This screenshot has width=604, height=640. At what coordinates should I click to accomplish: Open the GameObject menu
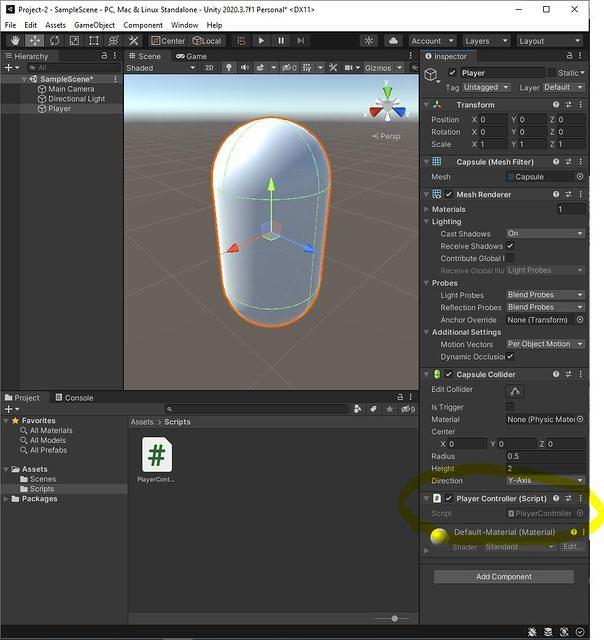[x=94, y=25]
